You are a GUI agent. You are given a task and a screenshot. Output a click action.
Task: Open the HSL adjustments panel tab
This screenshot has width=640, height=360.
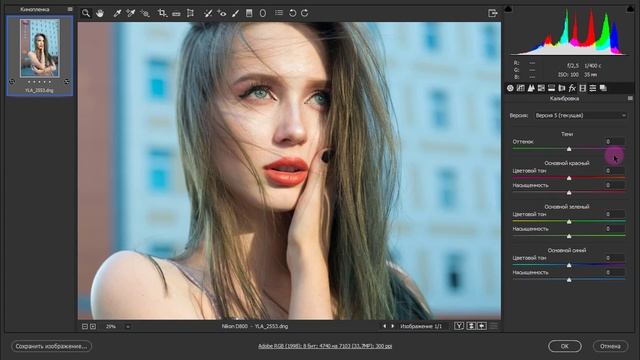(541, 88)
